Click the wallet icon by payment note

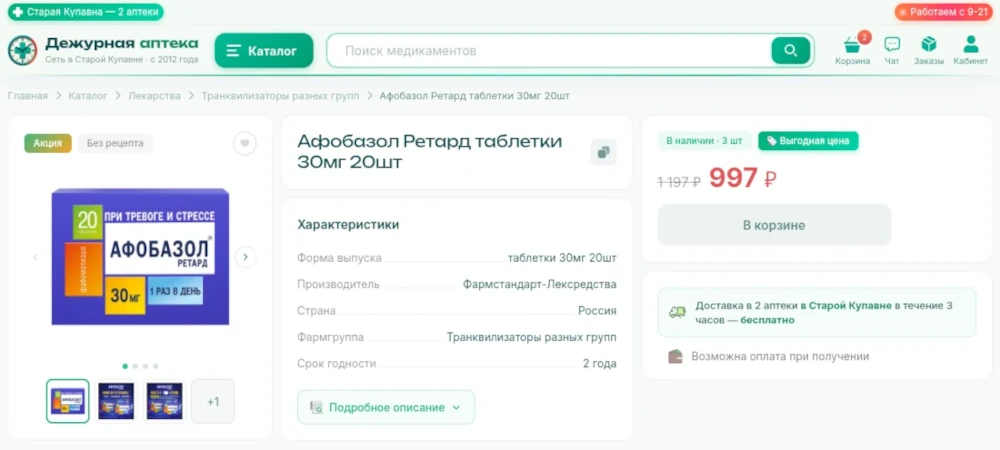tap(675, 356)
